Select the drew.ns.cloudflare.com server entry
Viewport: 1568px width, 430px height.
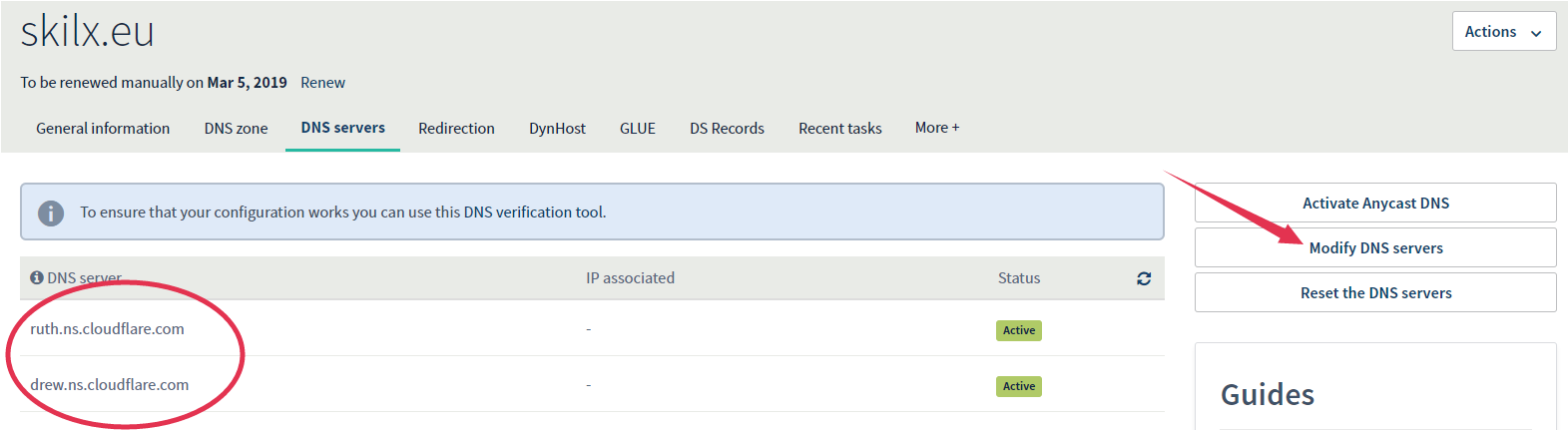[109, 385]
